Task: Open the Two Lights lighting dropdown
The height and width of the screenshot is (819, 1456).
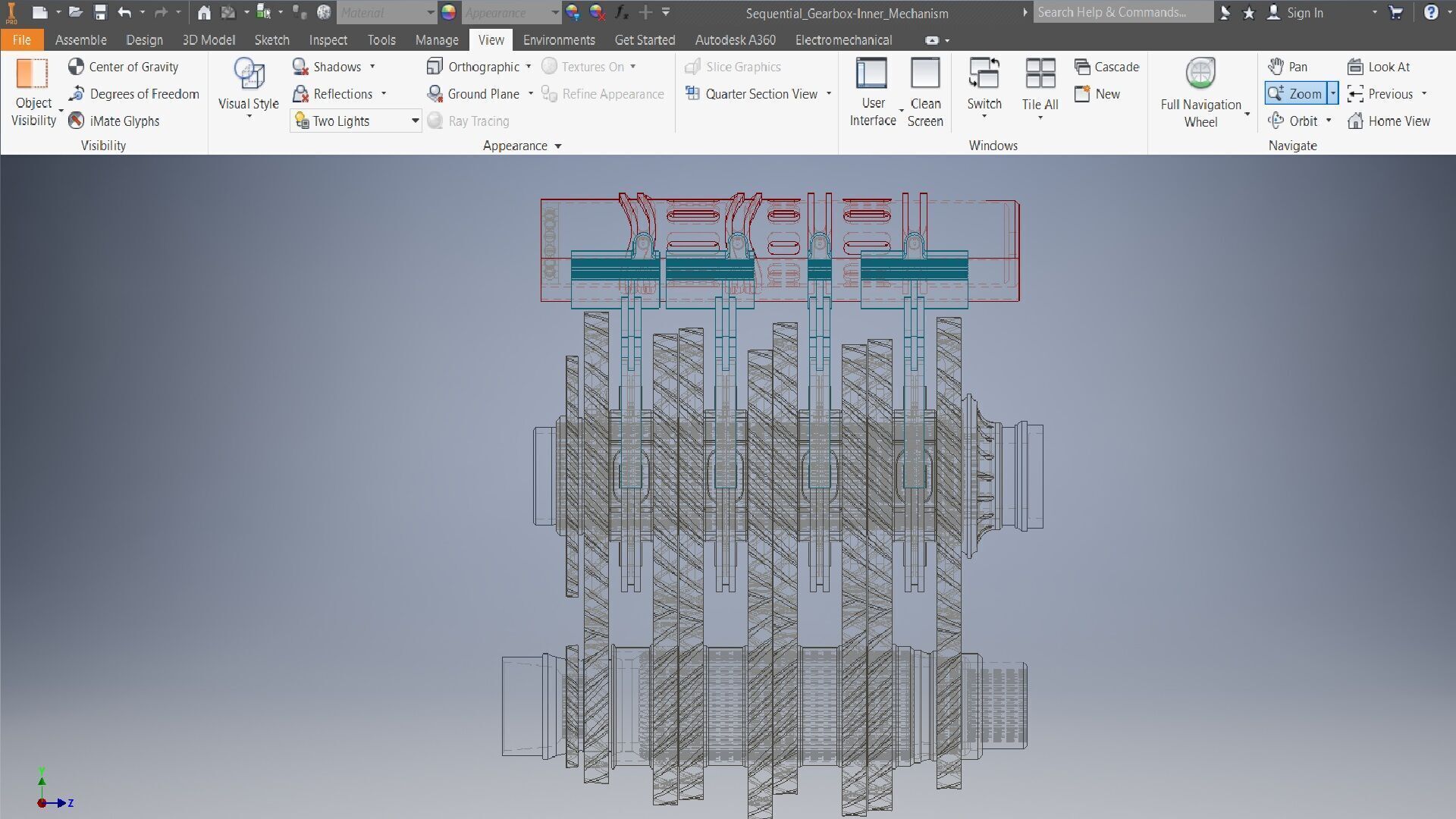Action: point(415,121)
